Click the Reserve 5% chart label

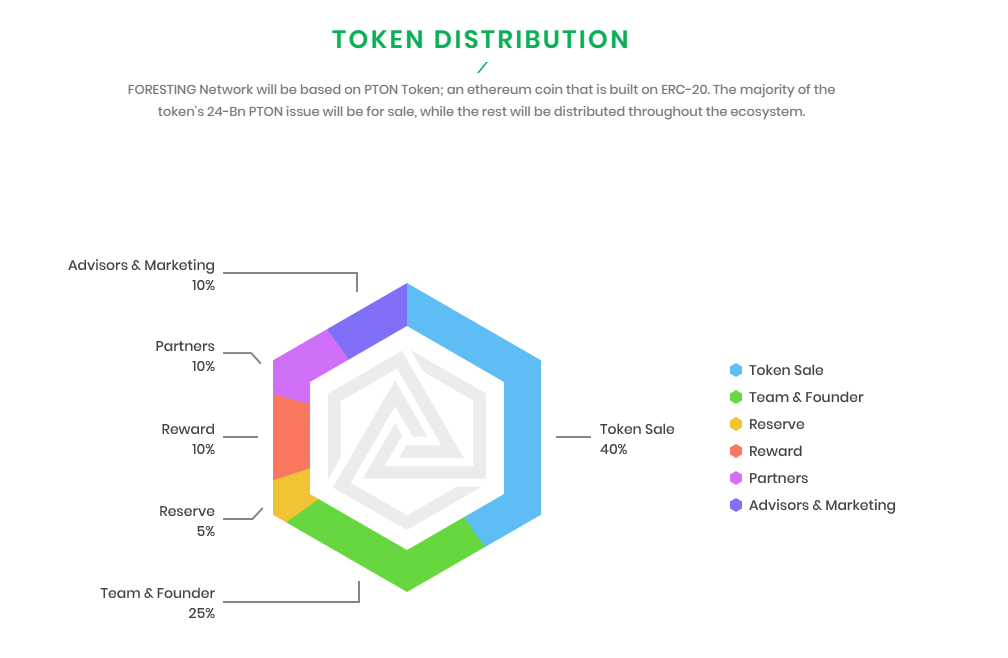[x=187, y=520]
